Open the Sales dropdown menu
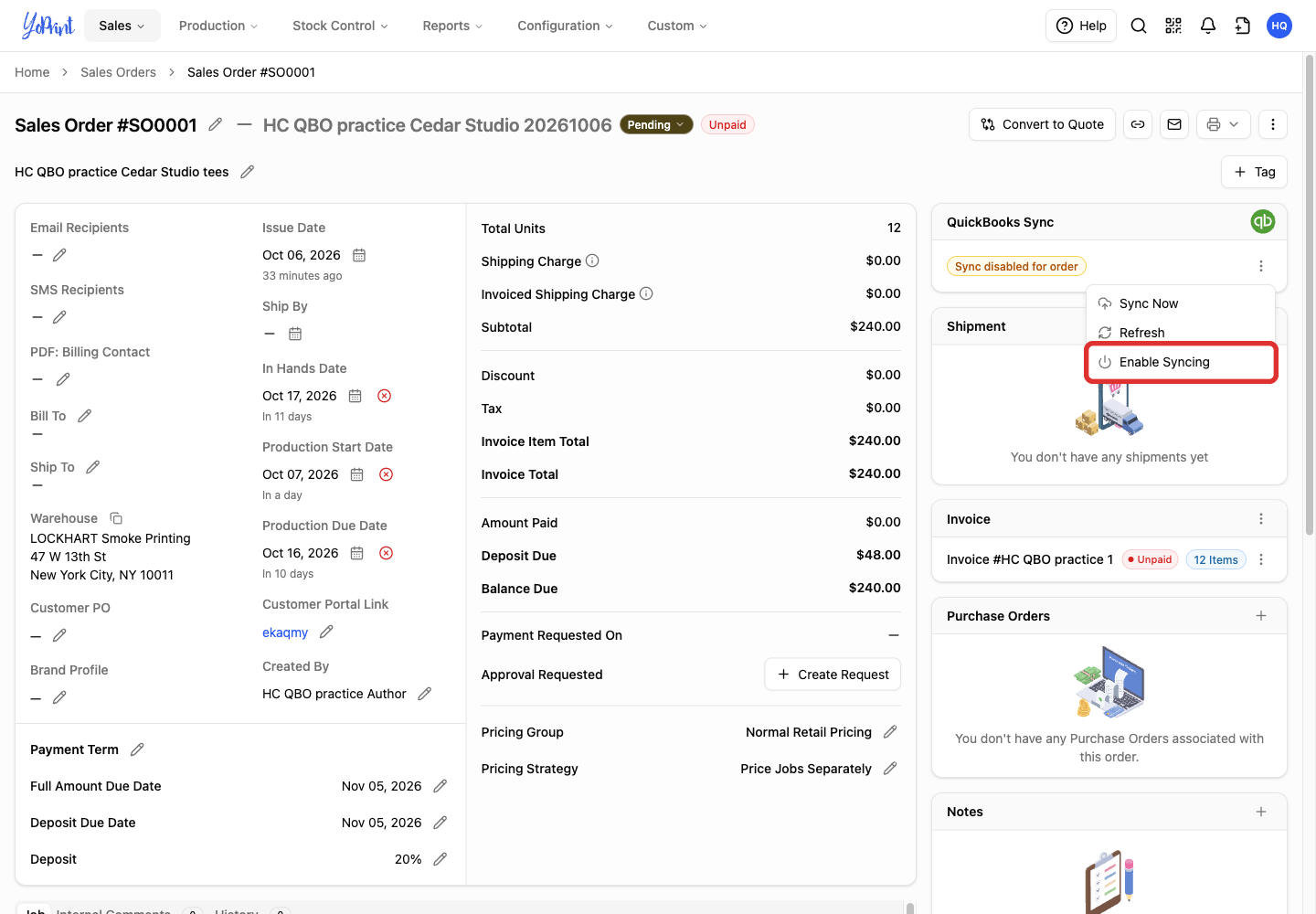 point(122,26)
